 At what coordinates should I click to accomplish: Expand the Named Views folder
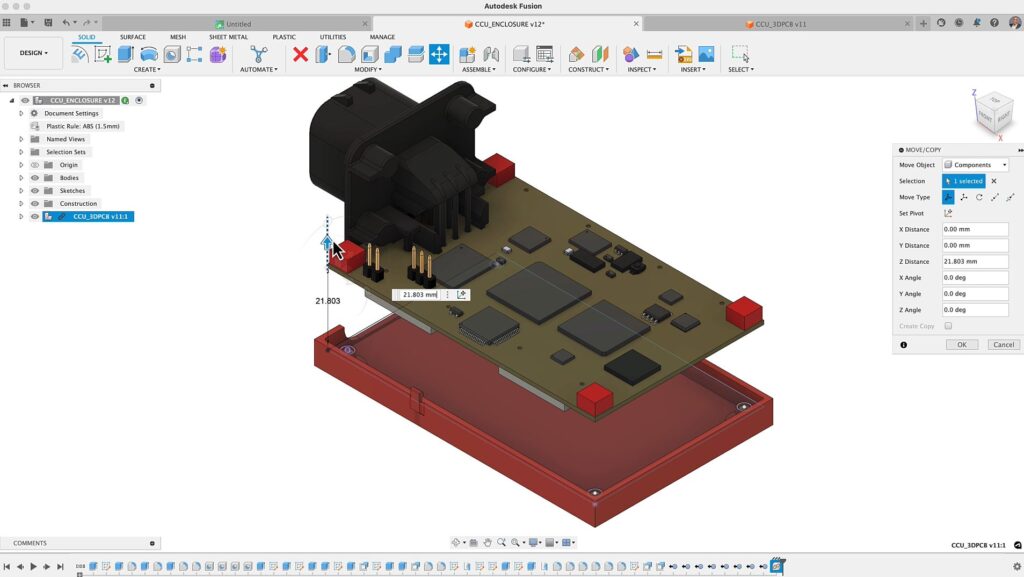pyautogui.click(x=20, y=139)
